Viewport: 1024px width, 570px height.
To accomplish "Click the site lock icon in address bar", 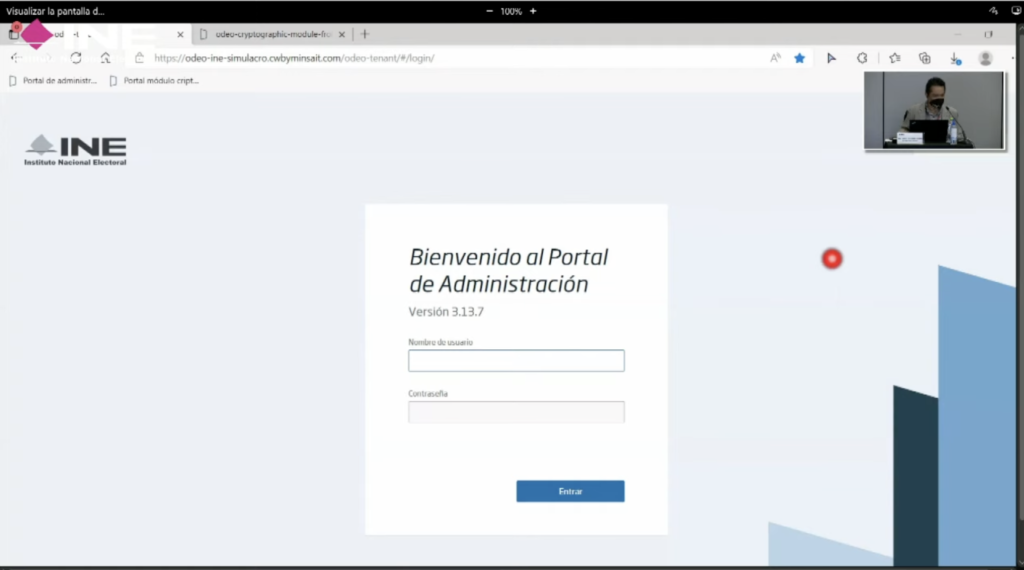I will pos(140,58).
